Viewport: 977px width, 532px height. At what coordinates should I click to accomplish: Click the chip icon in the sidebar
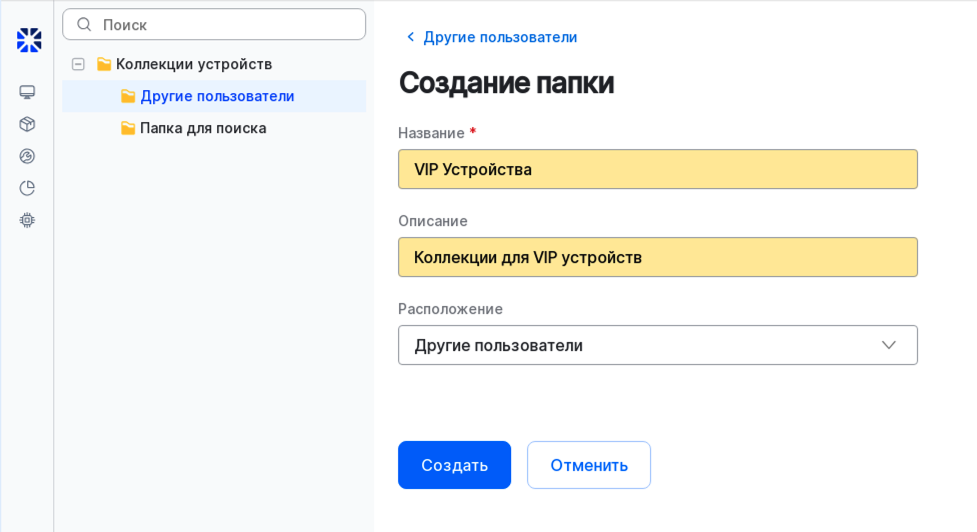tap(27, 220)
